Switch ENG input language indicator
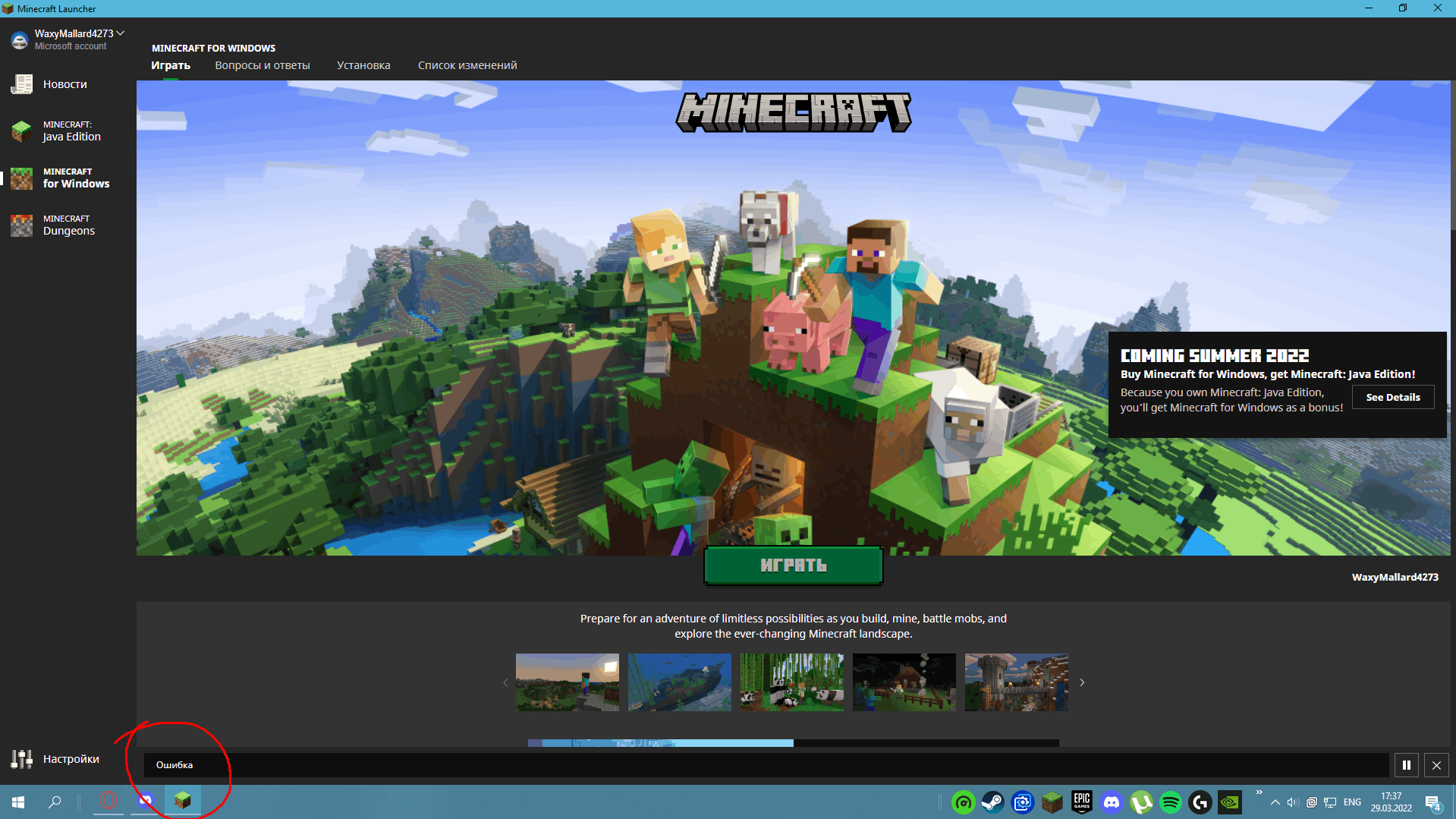1456x819 pixels. click(x=1352, y=802)
